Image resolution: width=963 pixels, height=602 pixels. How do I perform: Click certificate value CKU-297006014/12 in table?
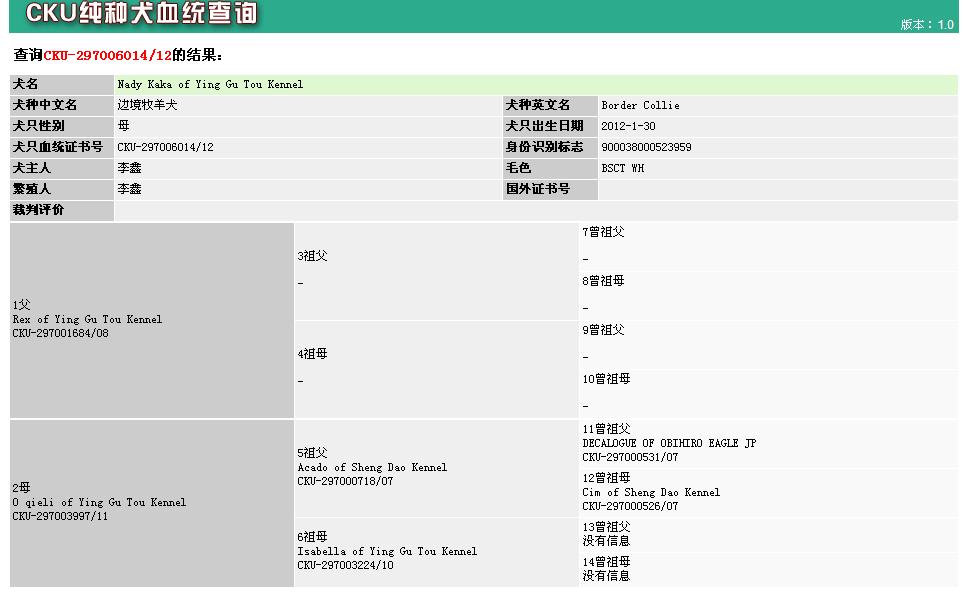(165, 147)
